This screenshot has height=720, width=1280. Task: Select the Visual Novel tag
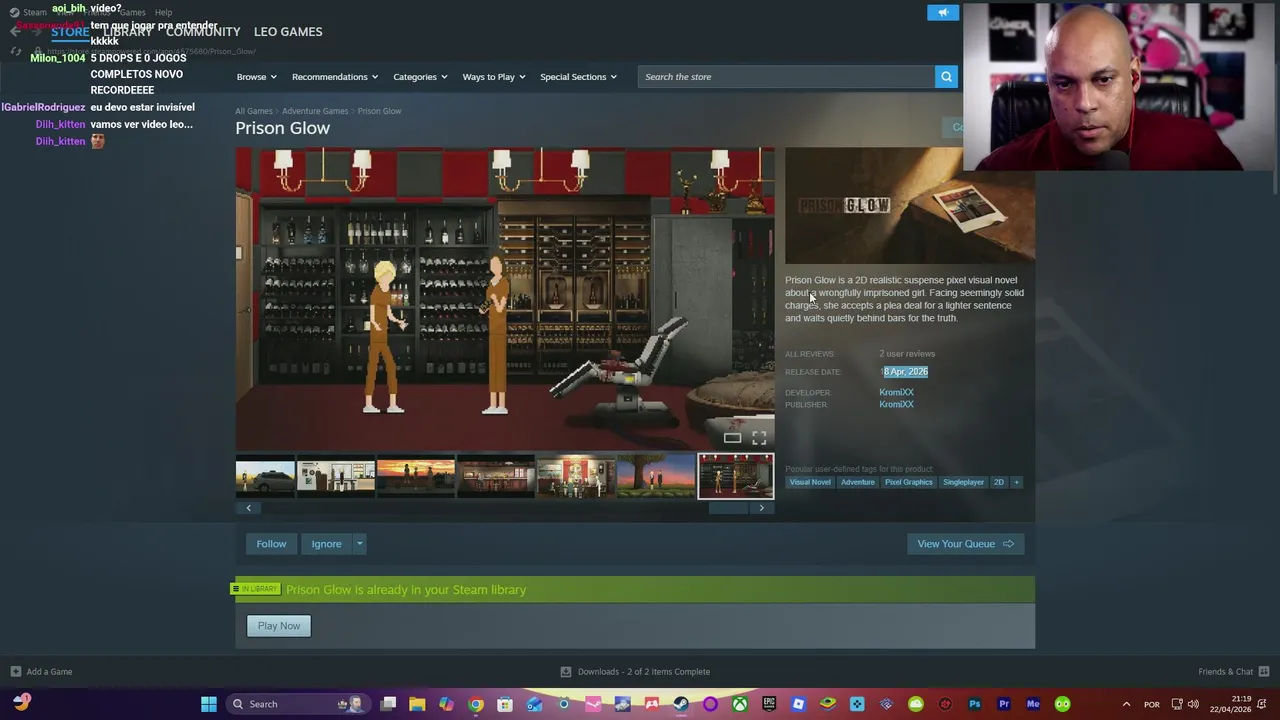click(810, 482)
